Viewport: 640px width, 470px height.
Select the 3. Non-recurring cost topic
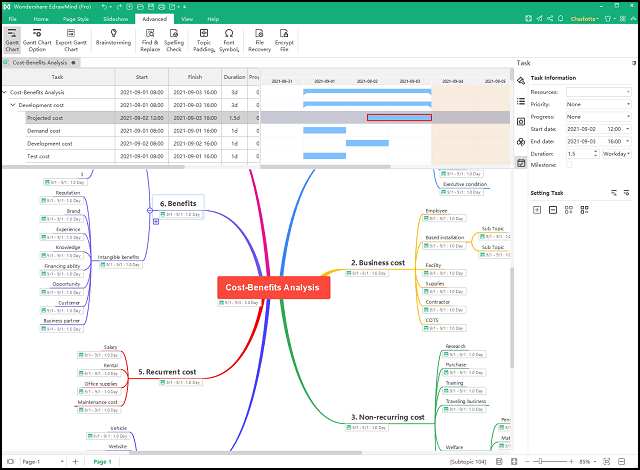[x=387, y=417]
